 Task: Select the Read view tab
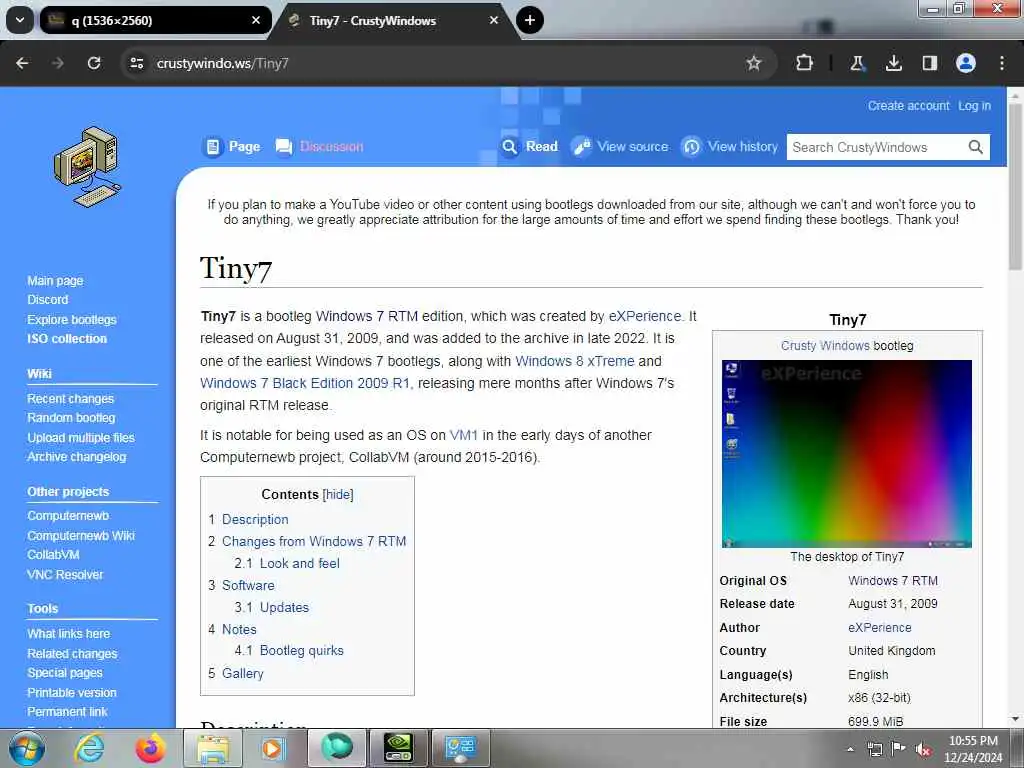(530, 147)
